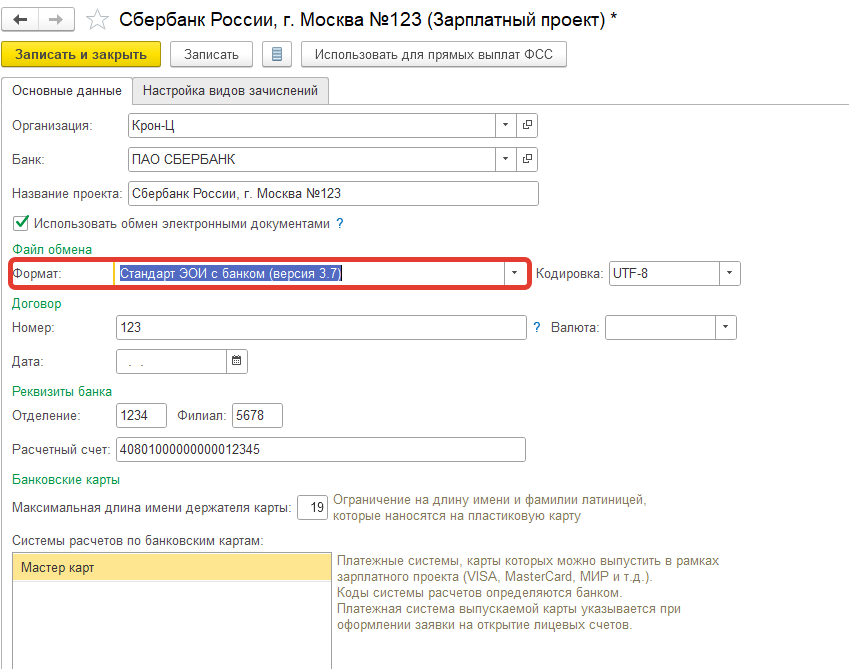The width and height of the screenshot is (849, 669).
Task: Select the Основные данные tab
Action: pos(67,90)
